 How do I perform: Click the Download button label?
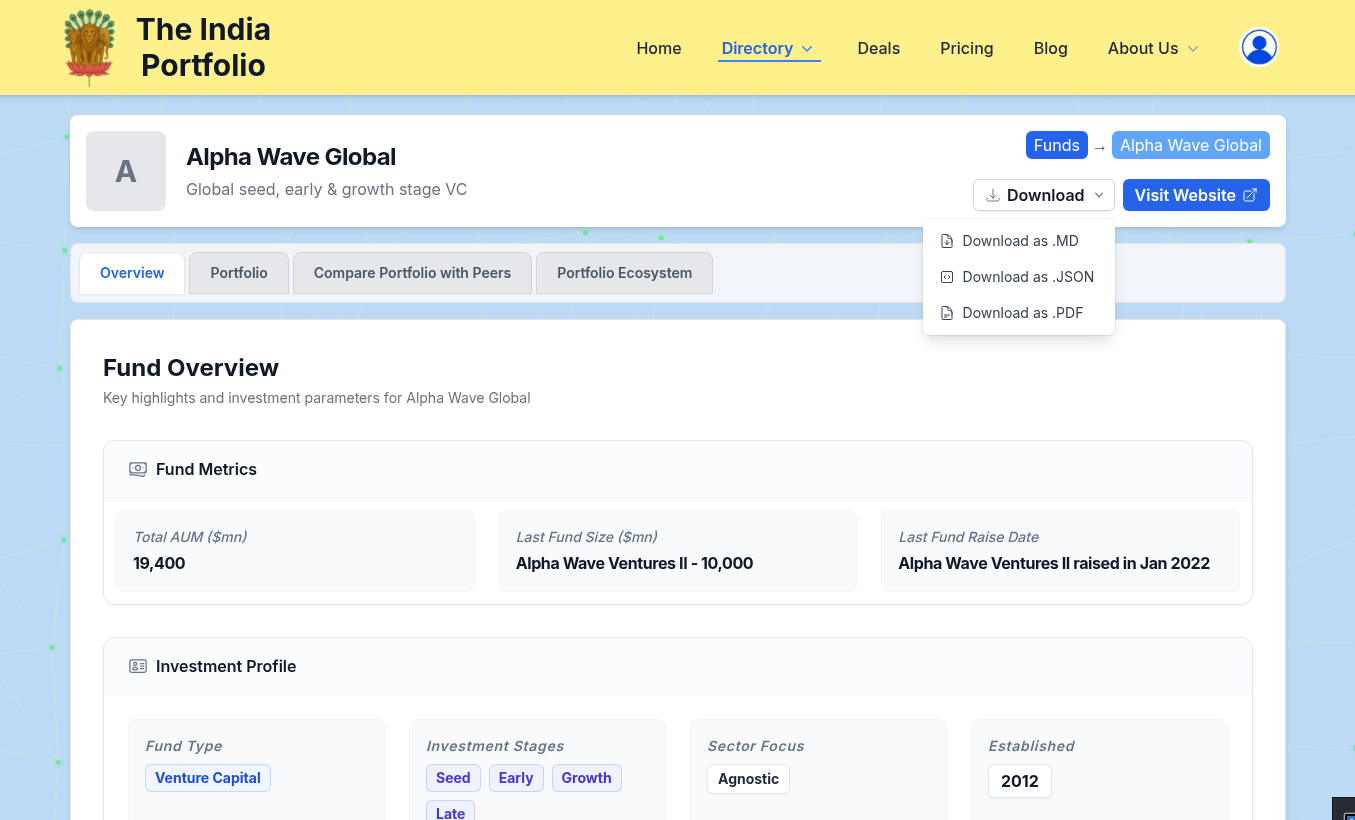coord(1045,195)
